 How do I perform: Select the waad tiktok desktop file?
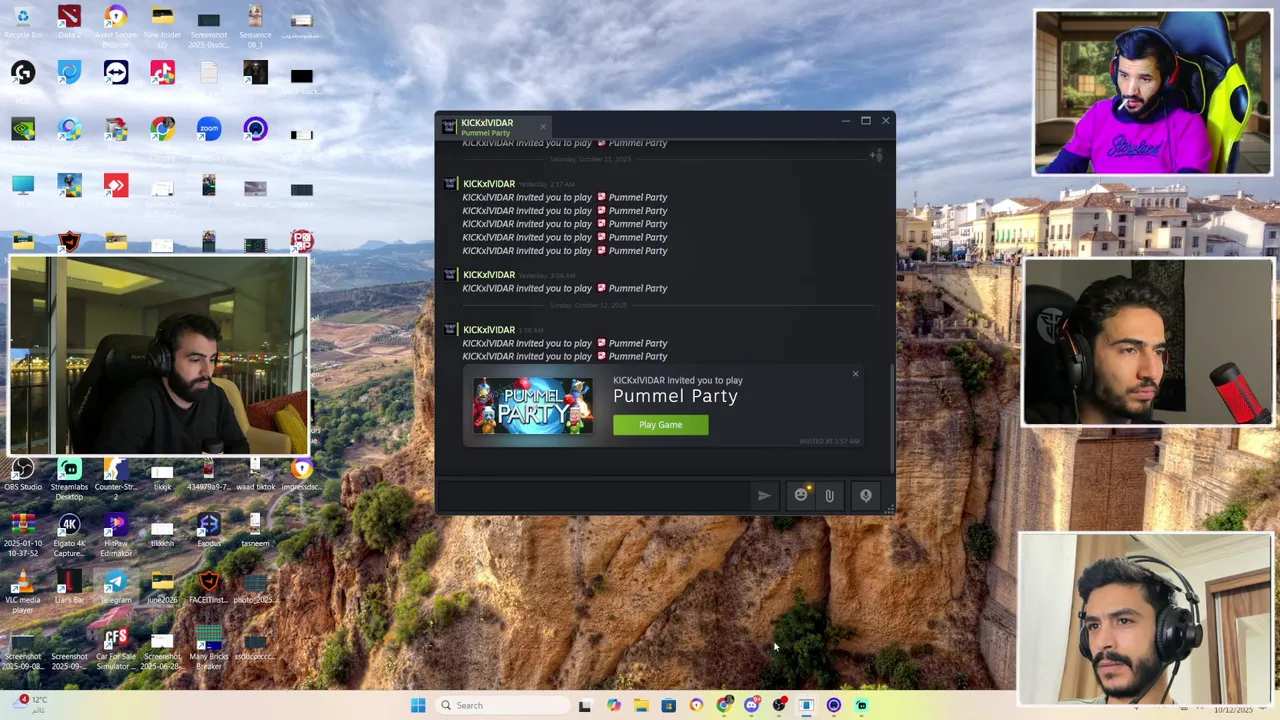pyautogui.click(x=255, y=475)
